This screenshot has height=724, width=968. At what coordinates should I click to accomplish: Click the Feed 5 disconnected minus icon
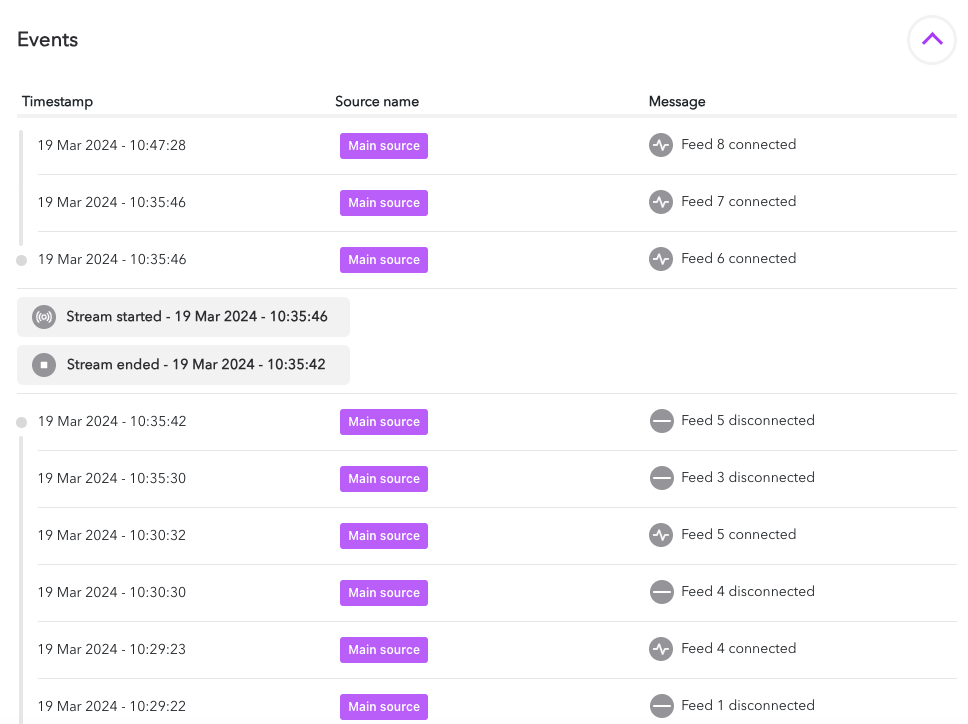point(661,421)
